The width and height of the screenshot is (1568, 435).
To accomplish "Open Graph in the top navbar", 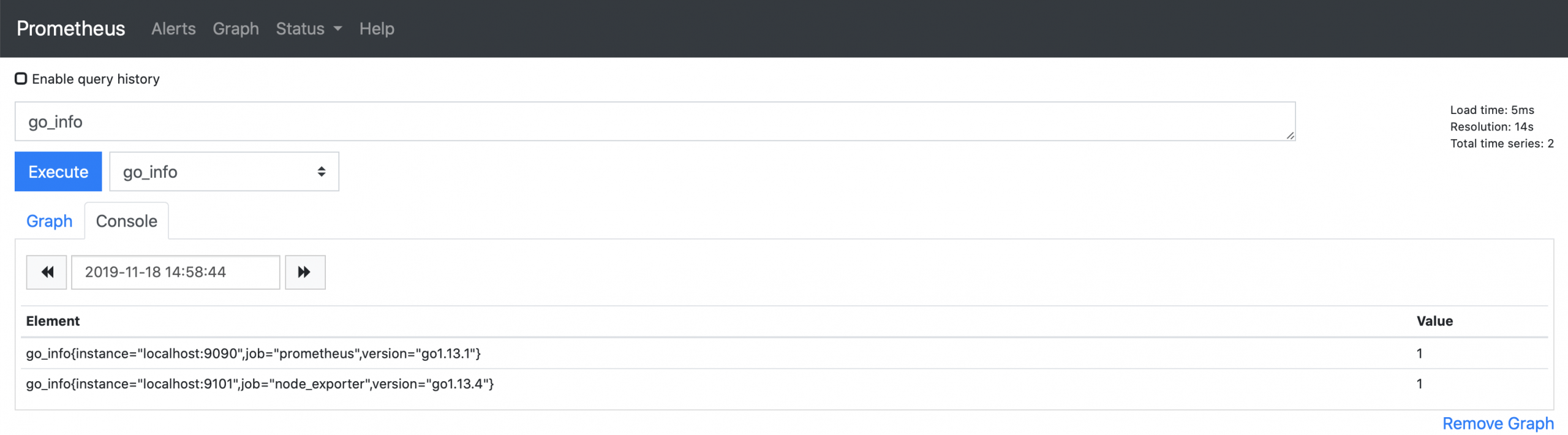I will point(236,29).
